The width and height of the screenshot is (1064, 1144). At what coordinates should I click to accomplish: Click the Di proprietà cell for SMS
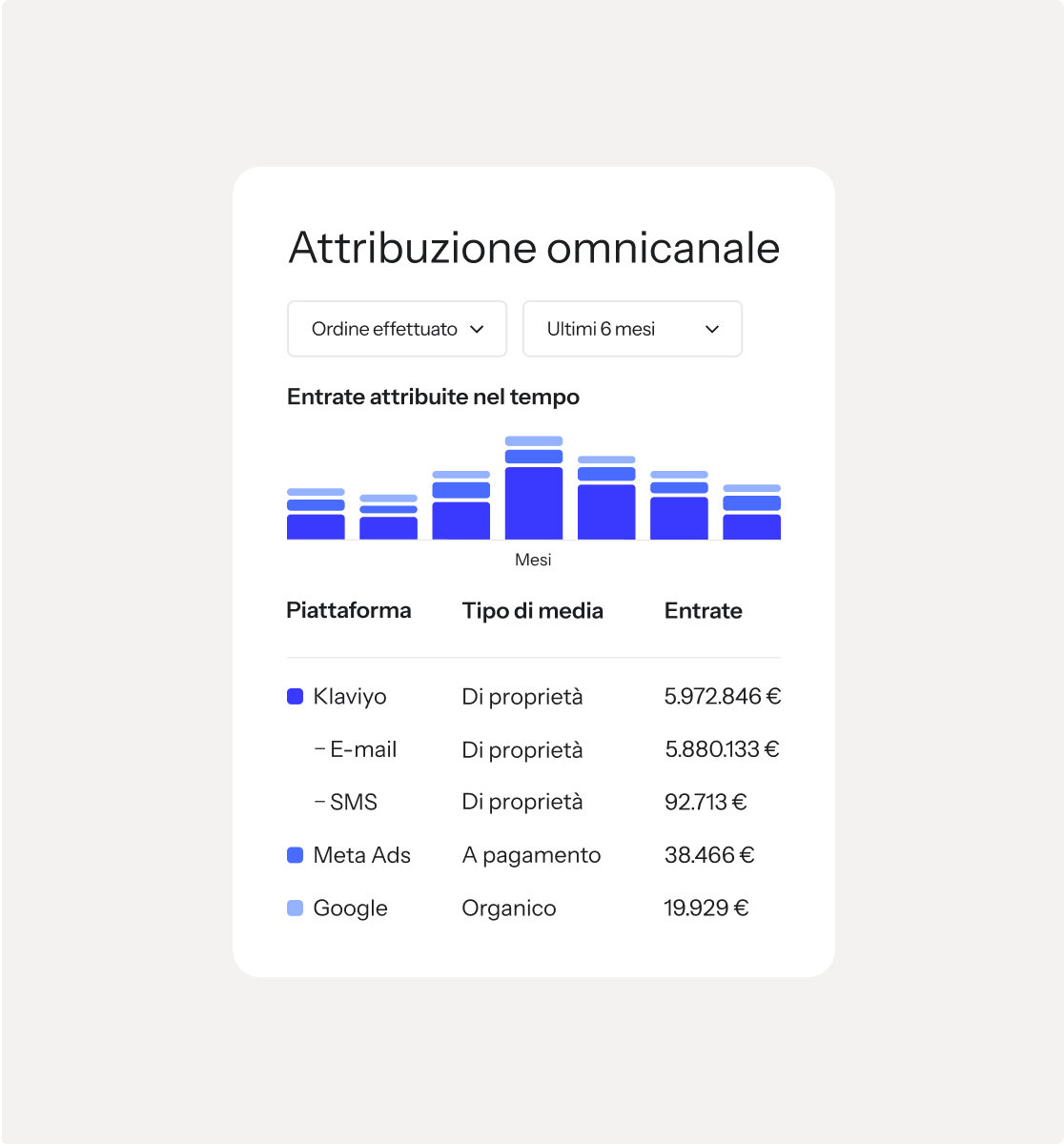[522, 802]
